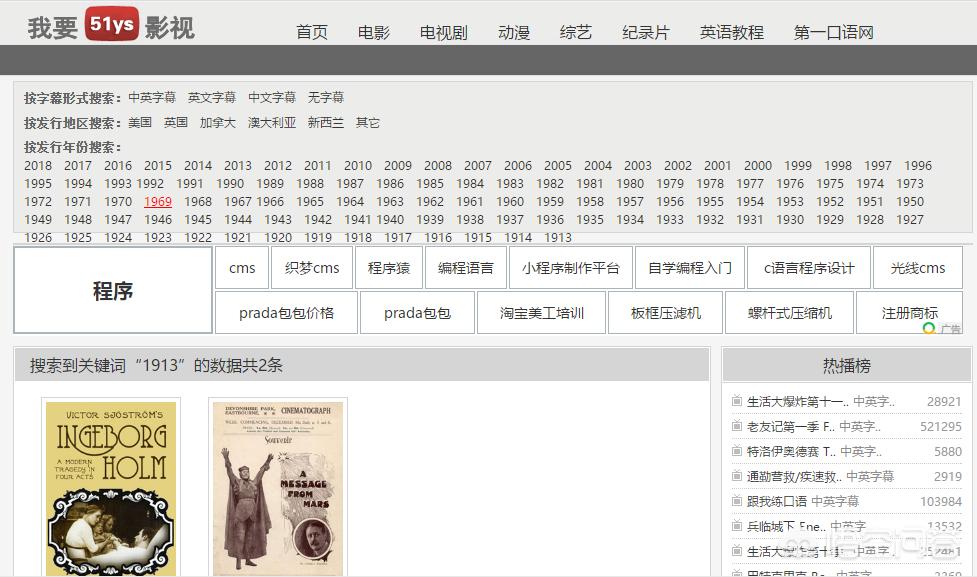
Task: Select release year 2000
Action: (x=758, y=166)
